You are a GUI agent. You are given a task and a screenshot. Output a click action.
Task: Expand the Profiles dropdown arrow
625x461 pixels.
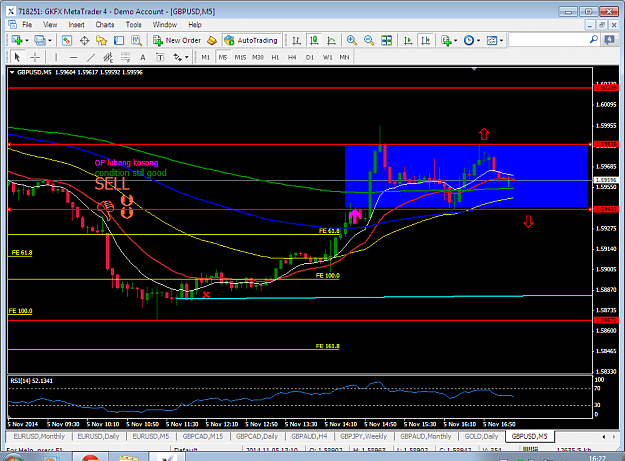(x=50, y=41)
